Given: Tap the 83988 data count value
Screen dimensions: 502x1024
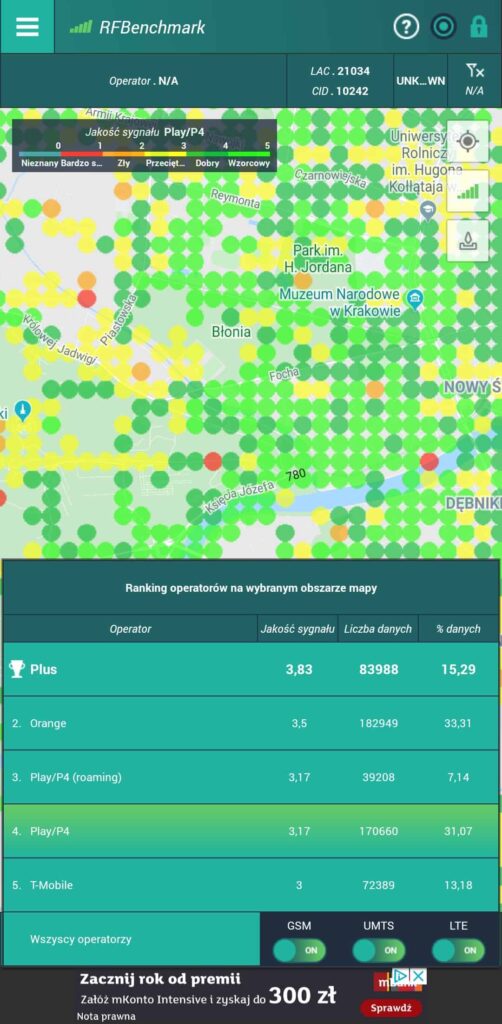Looking at the screenshot, I should pyautogui.click(x=379, y=669).
